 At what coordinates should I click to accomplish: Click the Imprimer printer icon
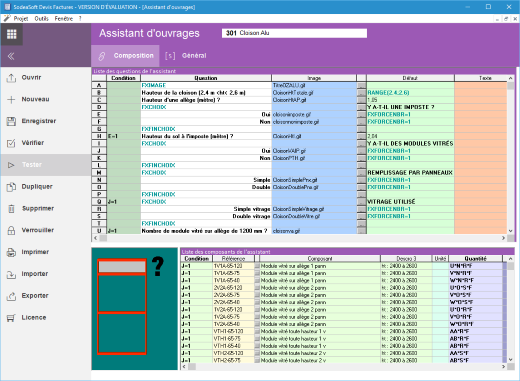[x=11, y=252]
